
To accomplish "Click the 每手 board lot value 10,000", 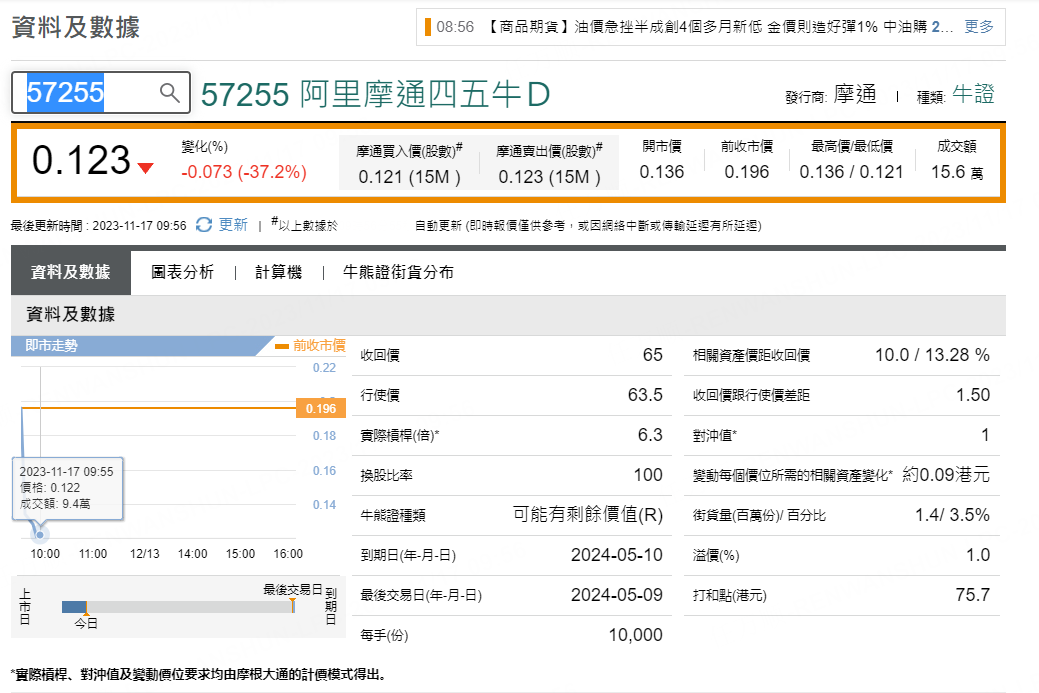I will coord(635,635).
